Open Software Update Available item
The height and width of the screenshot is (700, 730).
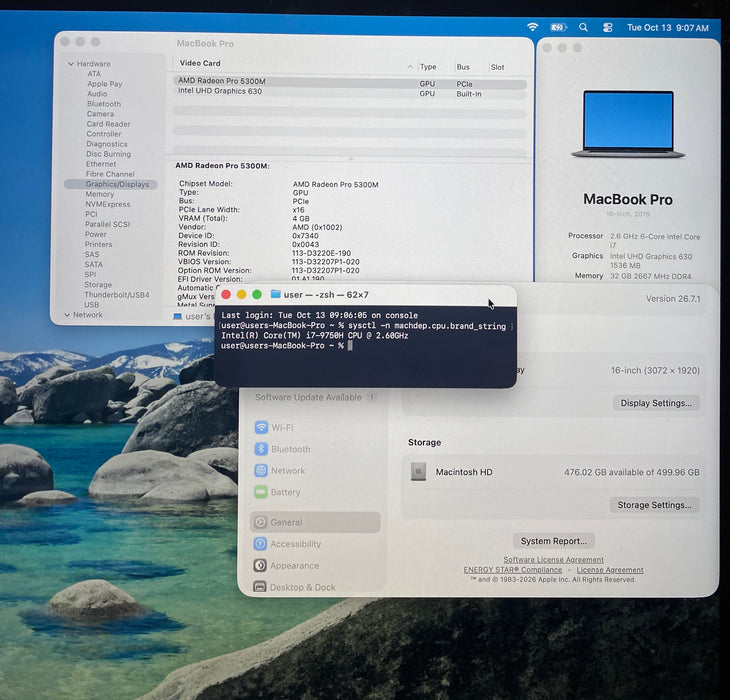(x=315, y=397)
